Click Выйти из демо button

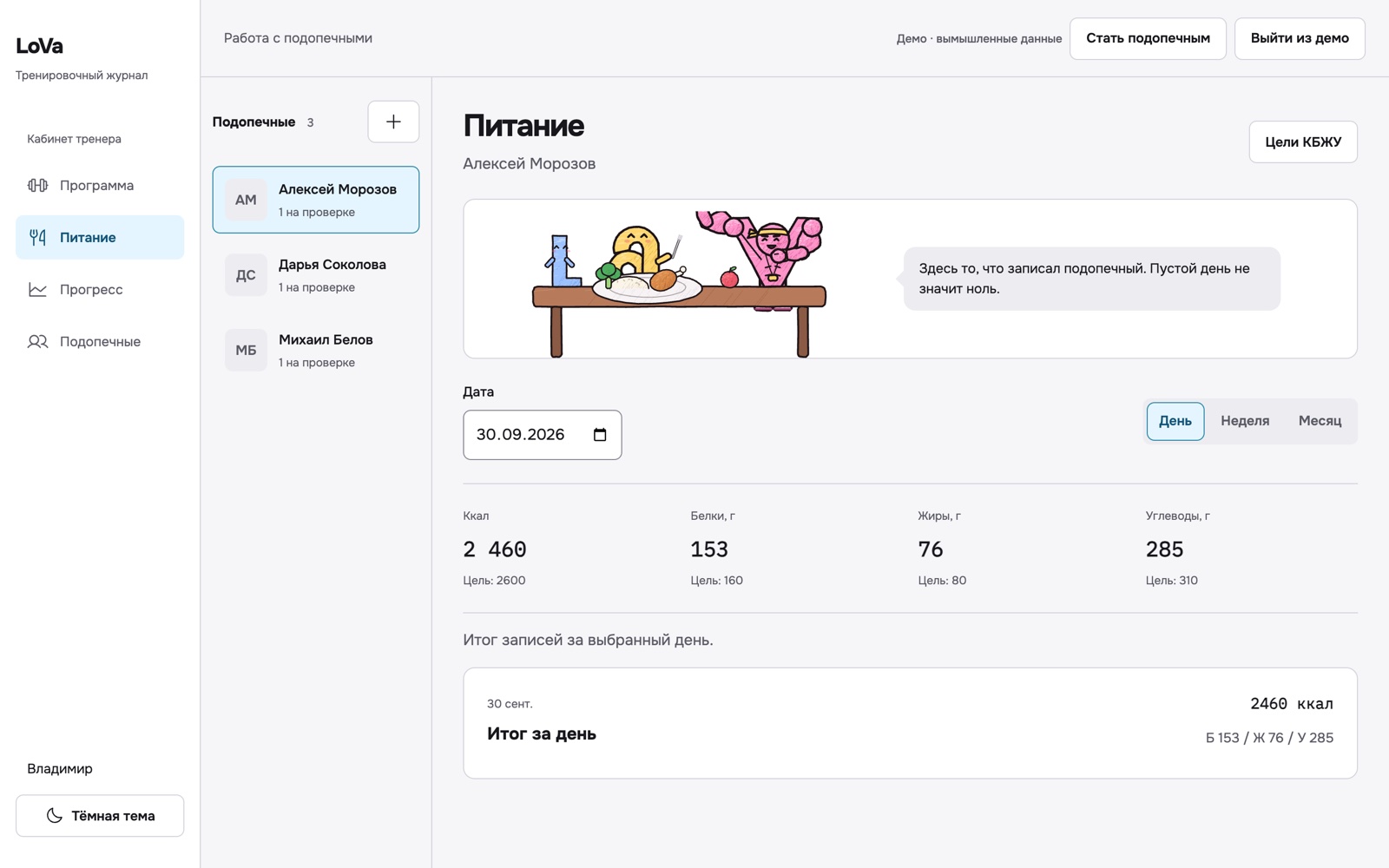pos(1300,38)
